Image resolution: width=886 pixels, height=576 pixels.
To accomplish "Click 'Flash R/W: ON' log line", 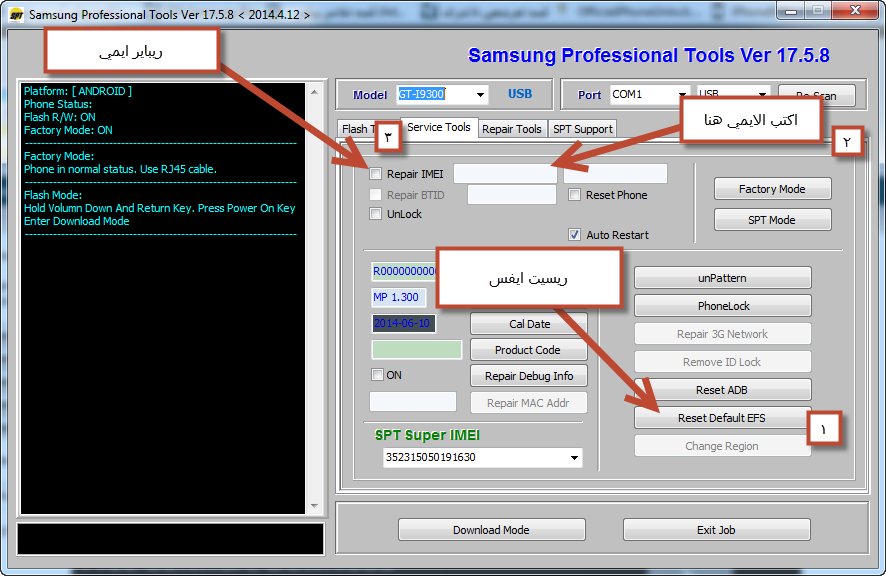I will pyautogui.click(x=60, y=117).
